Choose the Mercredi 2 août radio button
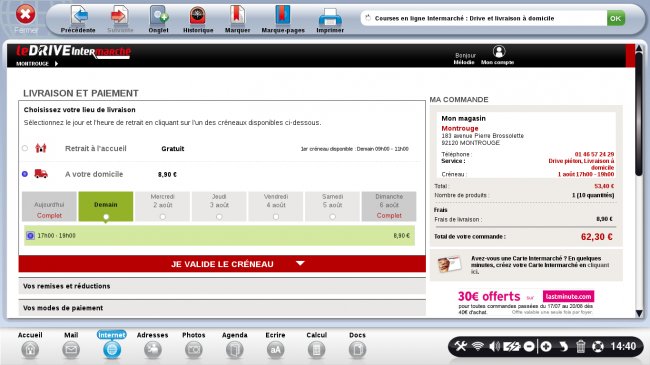The width and height of the screenshot is (650, 365). [162, 217]
